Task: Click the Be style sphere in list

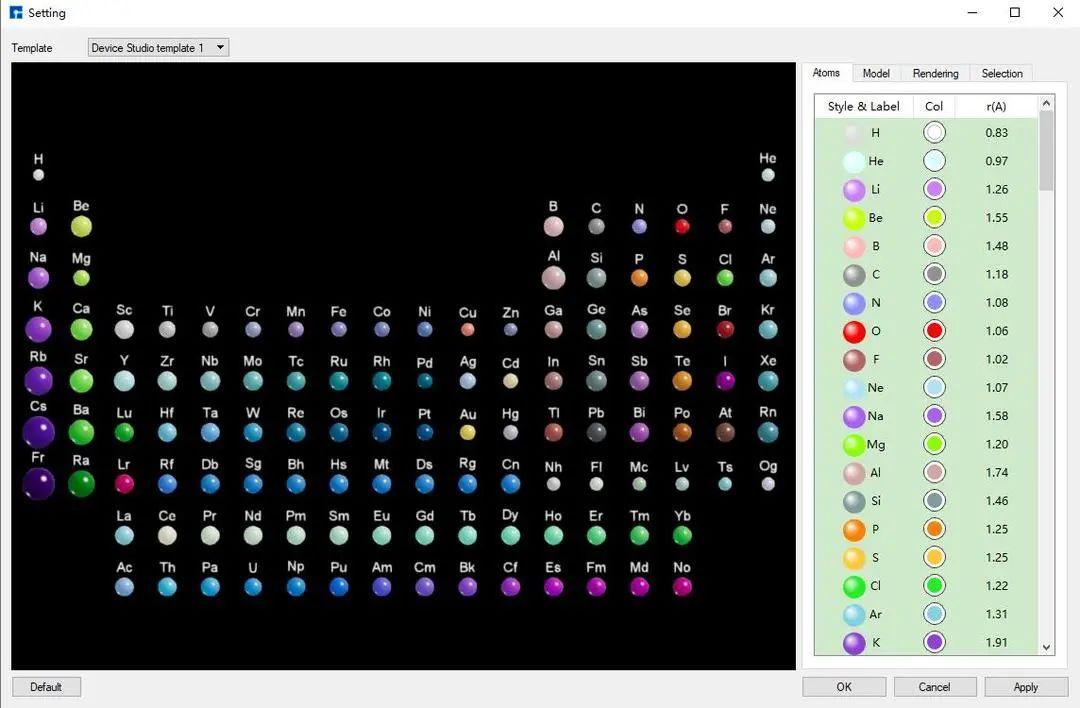Action: pyautogui.click(x=854, y=218)
